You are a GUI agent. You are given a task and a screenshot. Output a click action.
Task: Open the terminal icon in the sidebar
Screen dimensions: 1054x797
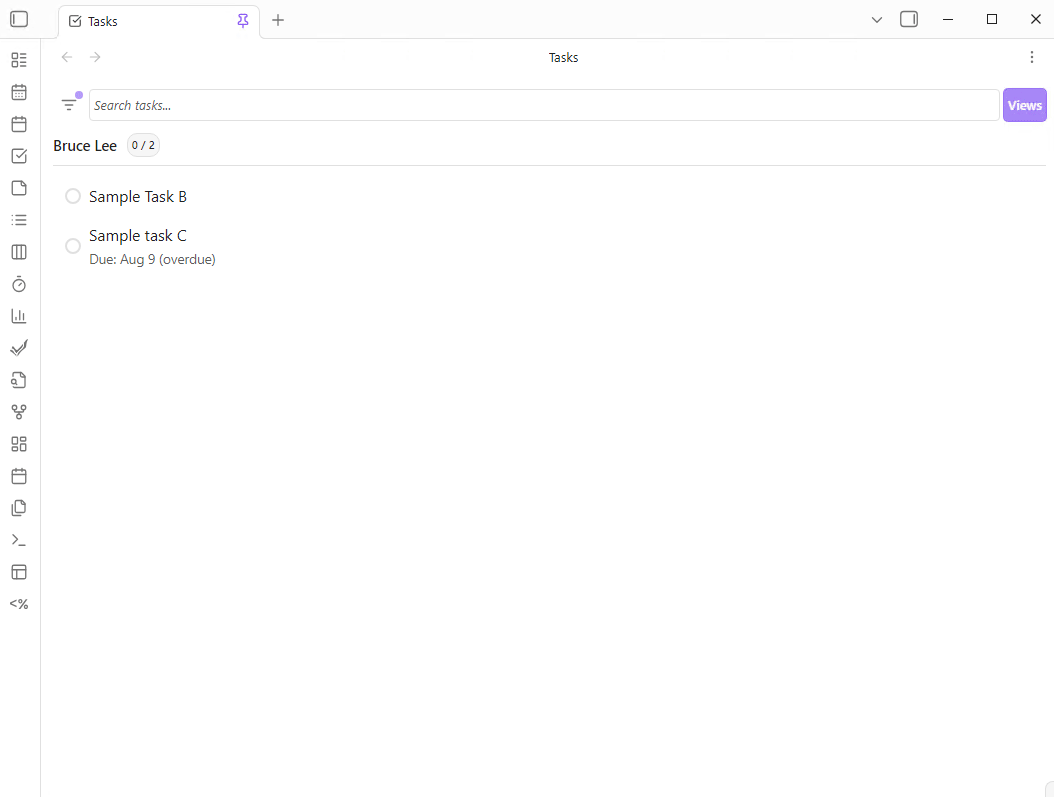coord(18,539)
